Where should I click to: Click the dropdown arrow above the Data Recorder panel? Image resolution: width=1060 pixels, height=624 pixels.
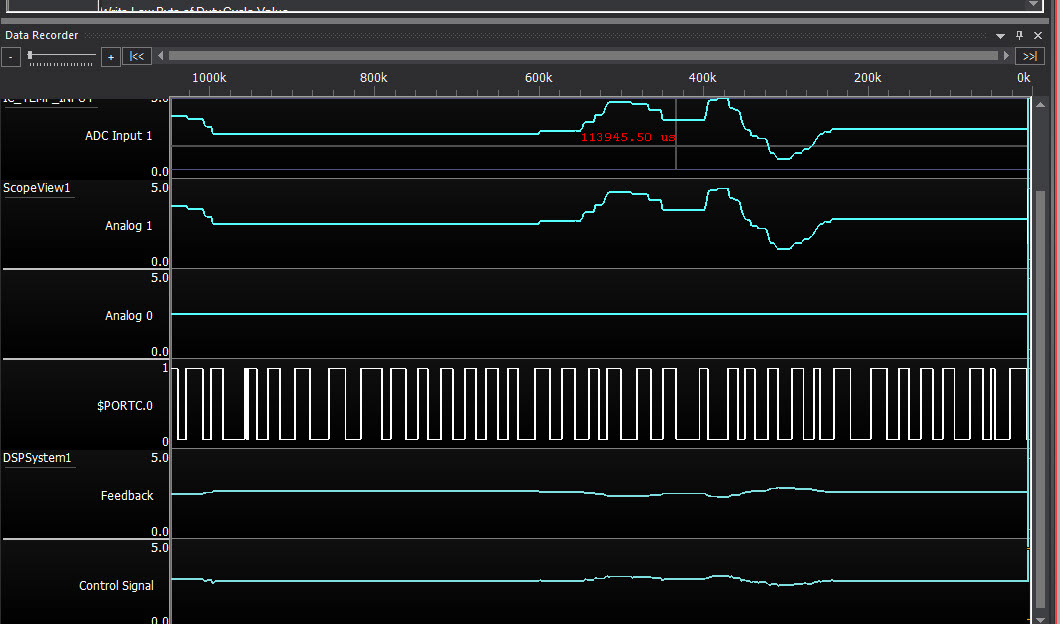[x=1033, y=4]
